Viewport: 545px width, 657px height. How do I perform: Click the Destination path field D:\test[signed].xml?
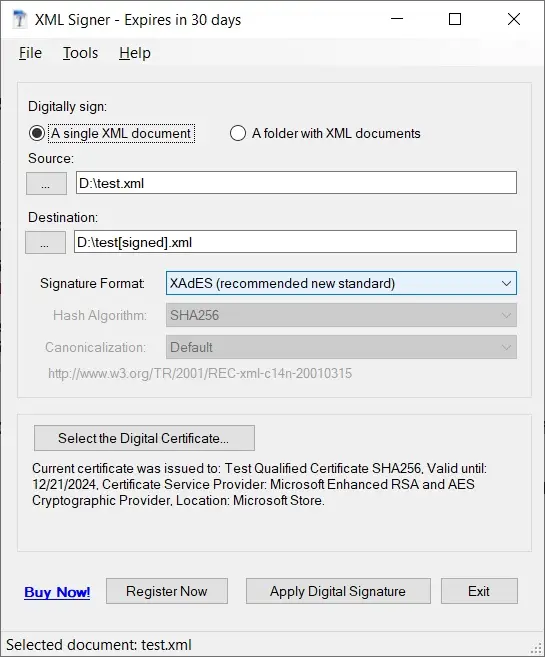pos(295,242)
